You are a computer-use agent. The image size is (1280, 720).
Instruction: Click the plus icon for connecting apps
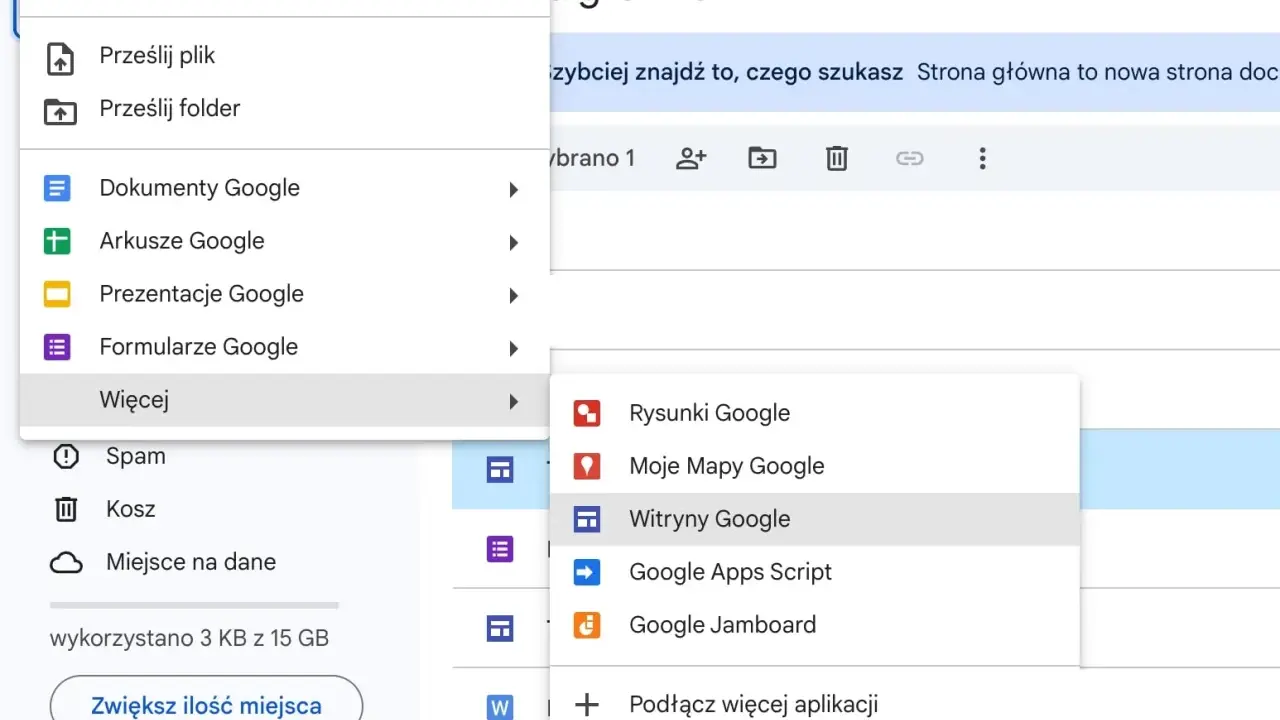tap(587, 704)
